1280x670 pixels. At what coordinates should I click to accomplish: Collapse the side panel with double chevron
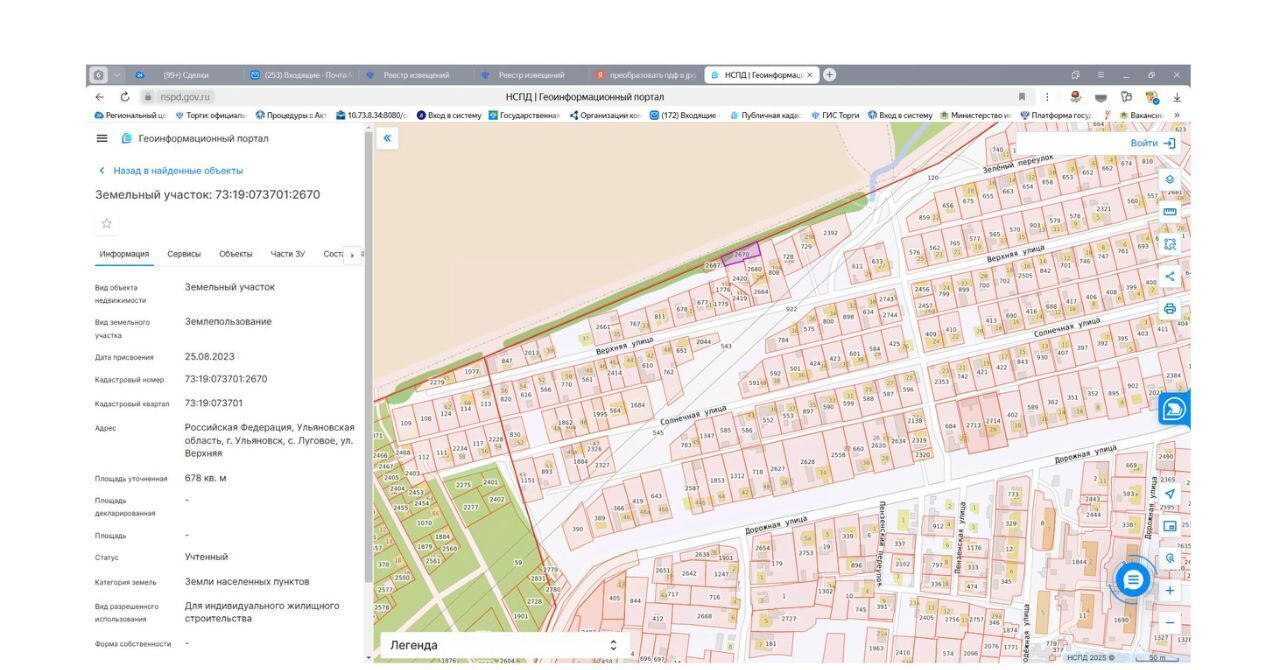[x=388, y=139]
